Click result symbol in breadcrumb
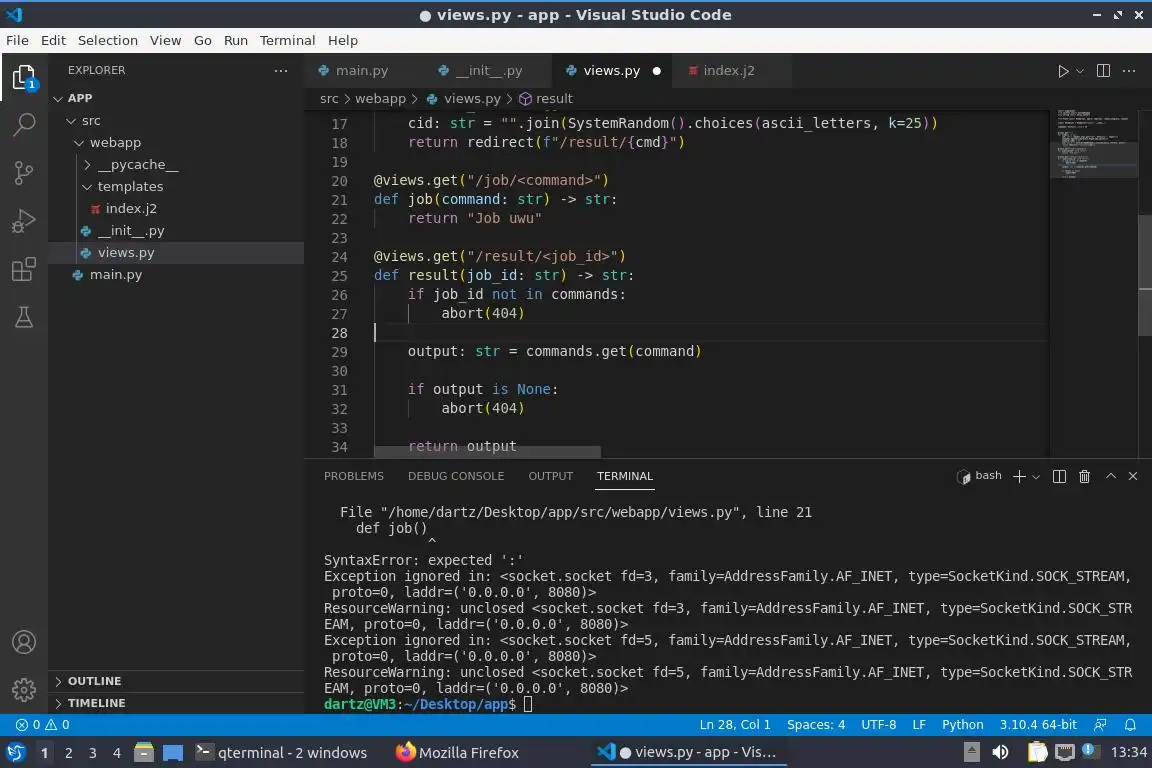The image size is (1152, 768). 546,98
